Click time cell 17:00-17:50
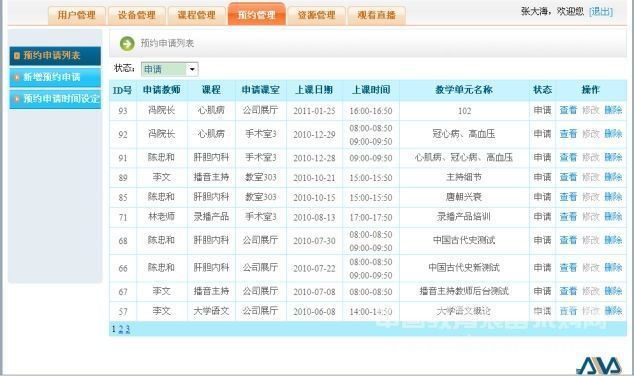 pos(371,217)
